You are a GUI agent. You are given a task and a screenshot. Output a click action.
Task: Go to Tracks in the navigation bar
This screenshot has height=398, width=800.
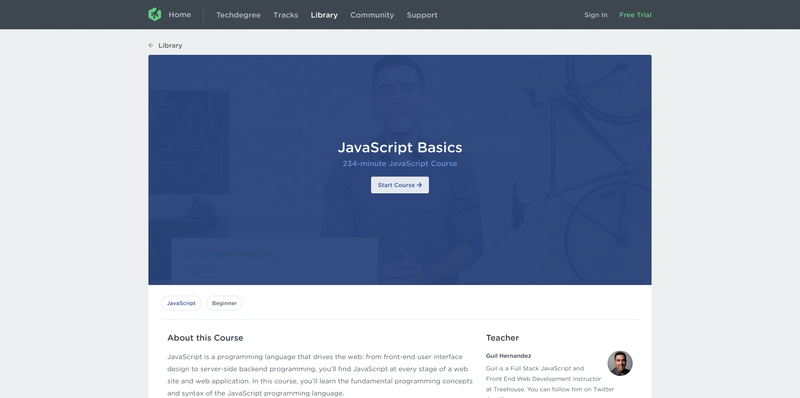coord(286,15)
